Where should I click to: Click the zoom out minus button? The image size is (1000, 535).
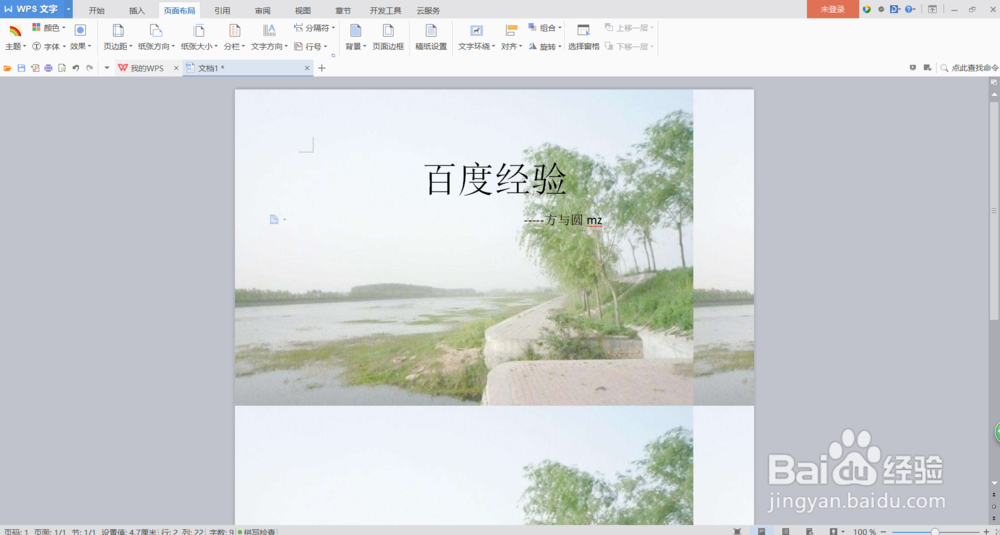pos(883,531)
